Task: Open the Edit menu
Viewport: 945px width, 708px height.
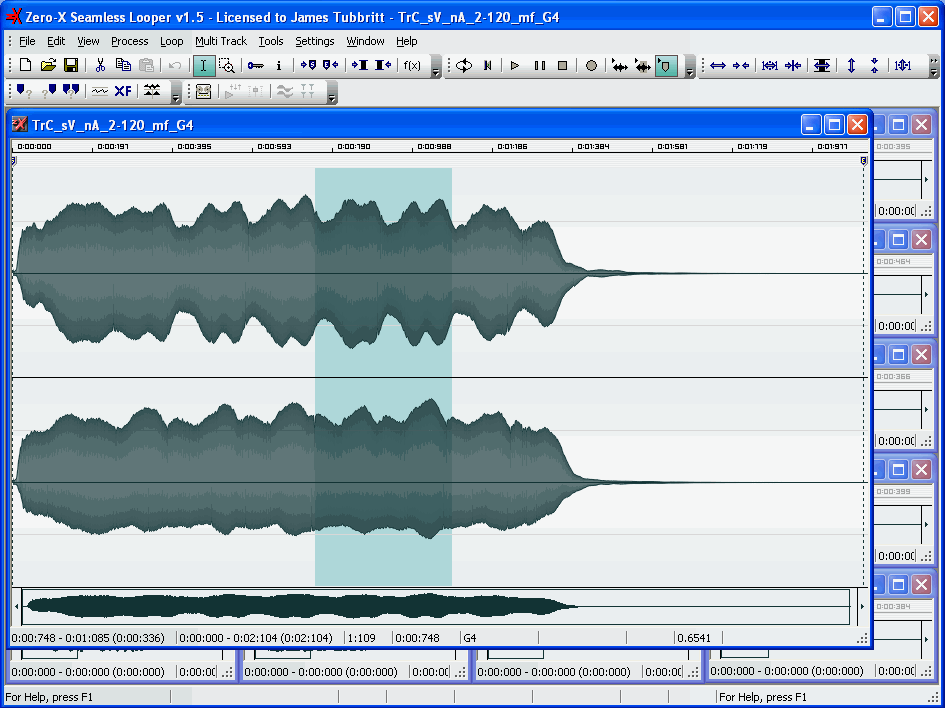Action: 56,41
